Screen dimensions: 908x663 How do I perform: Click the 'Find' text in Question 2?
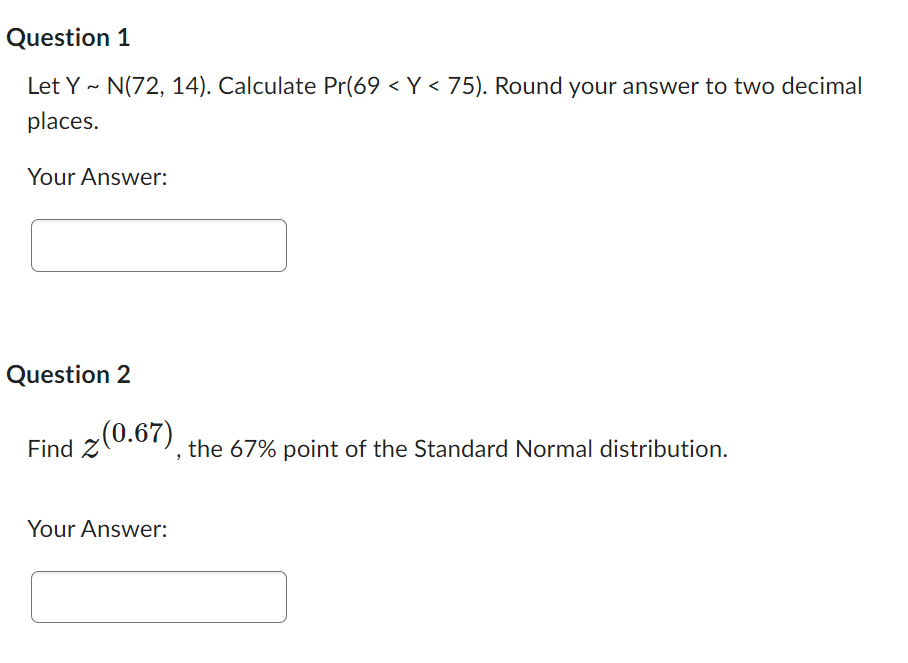pos(48,448)
